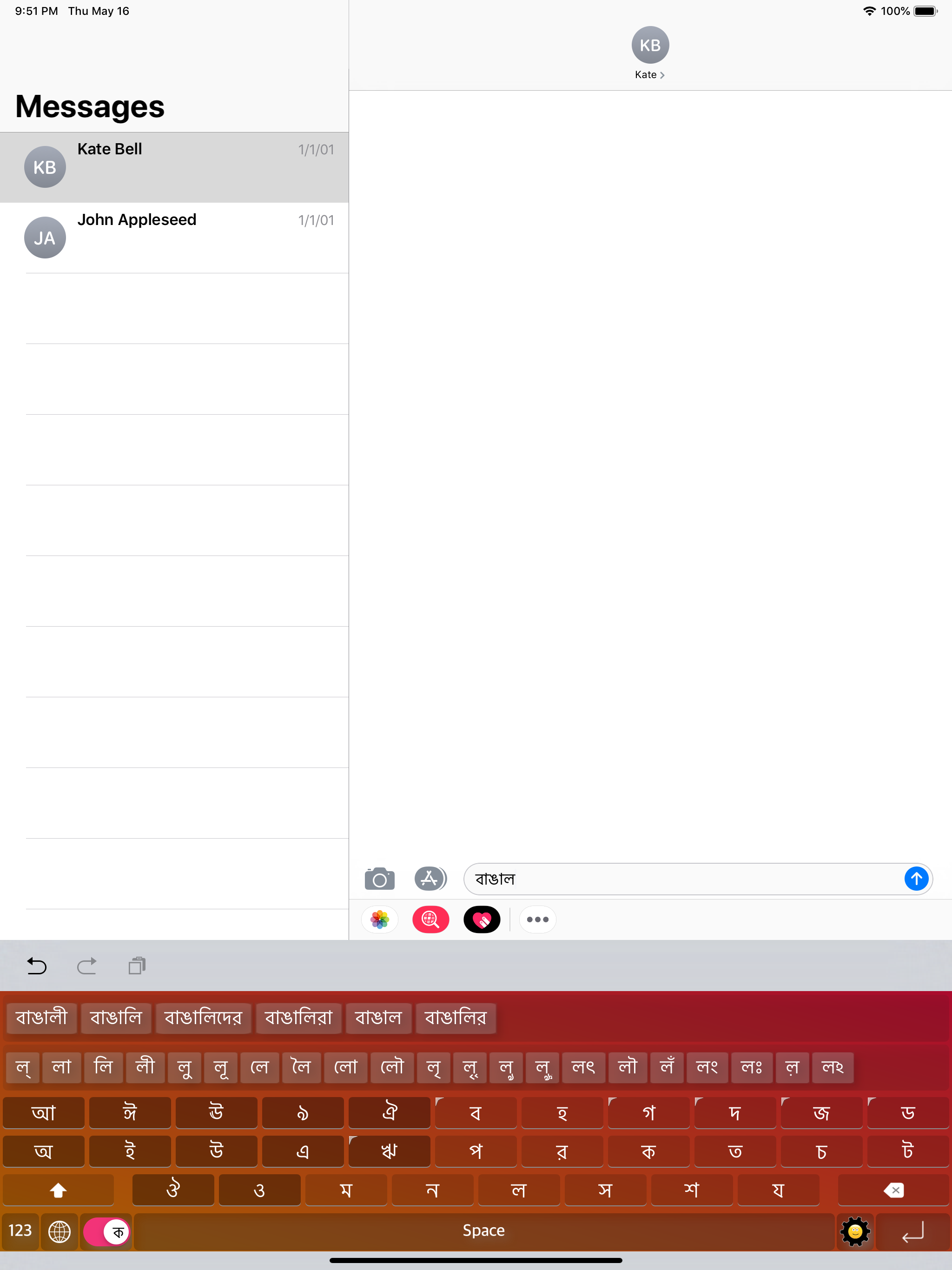The height and width of the screenshot is (1270, 952).
Task: Tap John Appleseed's JA avatar
Action: [45, 237]
